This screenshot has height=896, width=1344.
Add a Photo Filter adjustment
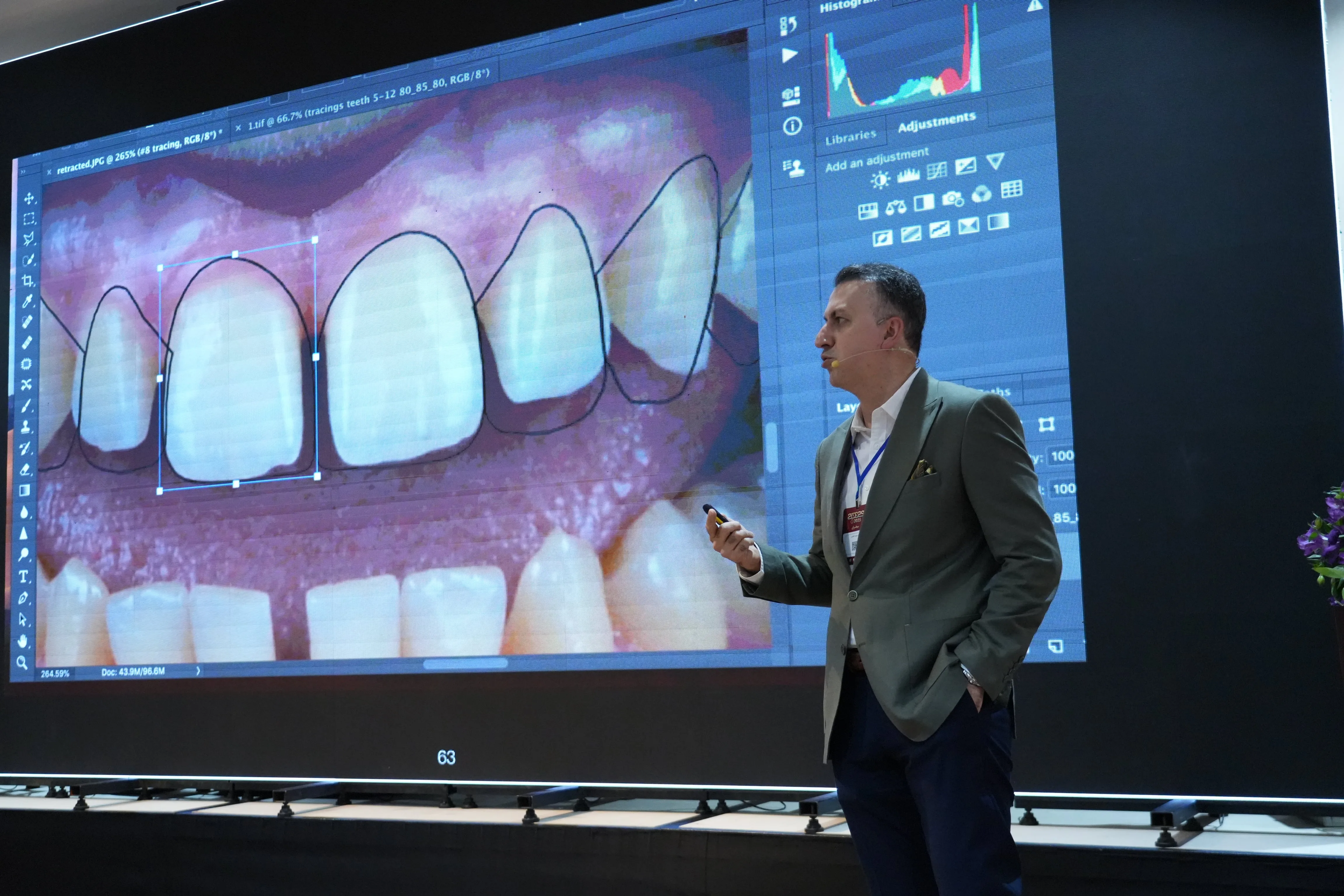tap(953, 198)
